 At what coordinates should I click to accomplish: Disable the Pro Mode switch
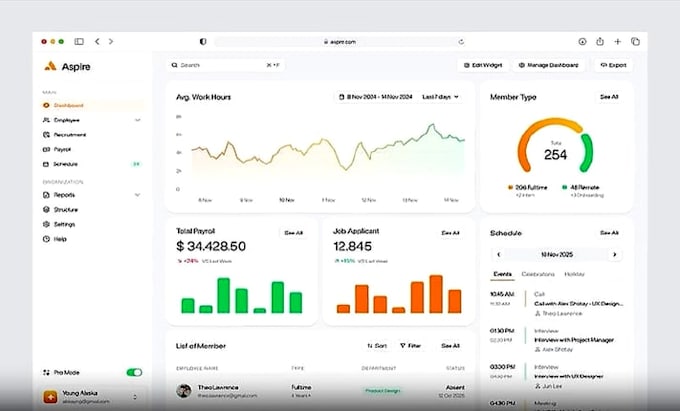tap(134, 372)
